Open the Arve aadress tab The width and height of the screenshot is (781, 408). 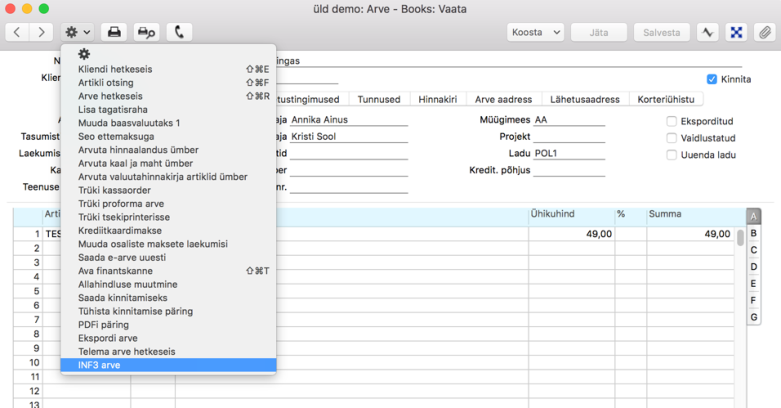pyautogui.click(x=503, y=99)
